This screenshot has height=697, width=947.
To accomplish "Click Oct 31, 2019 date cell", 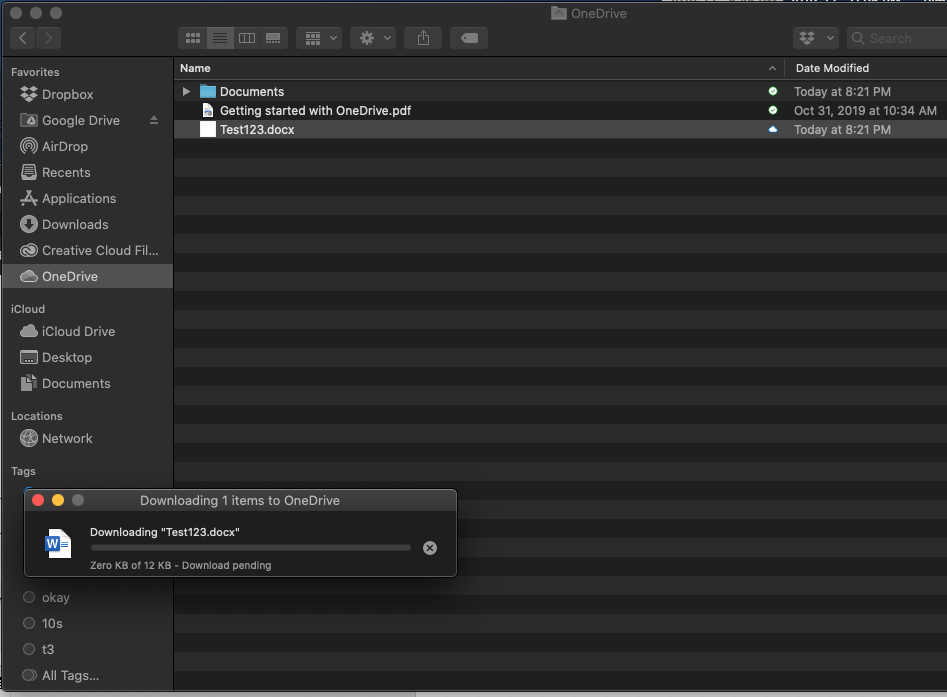I will point(865,111).
